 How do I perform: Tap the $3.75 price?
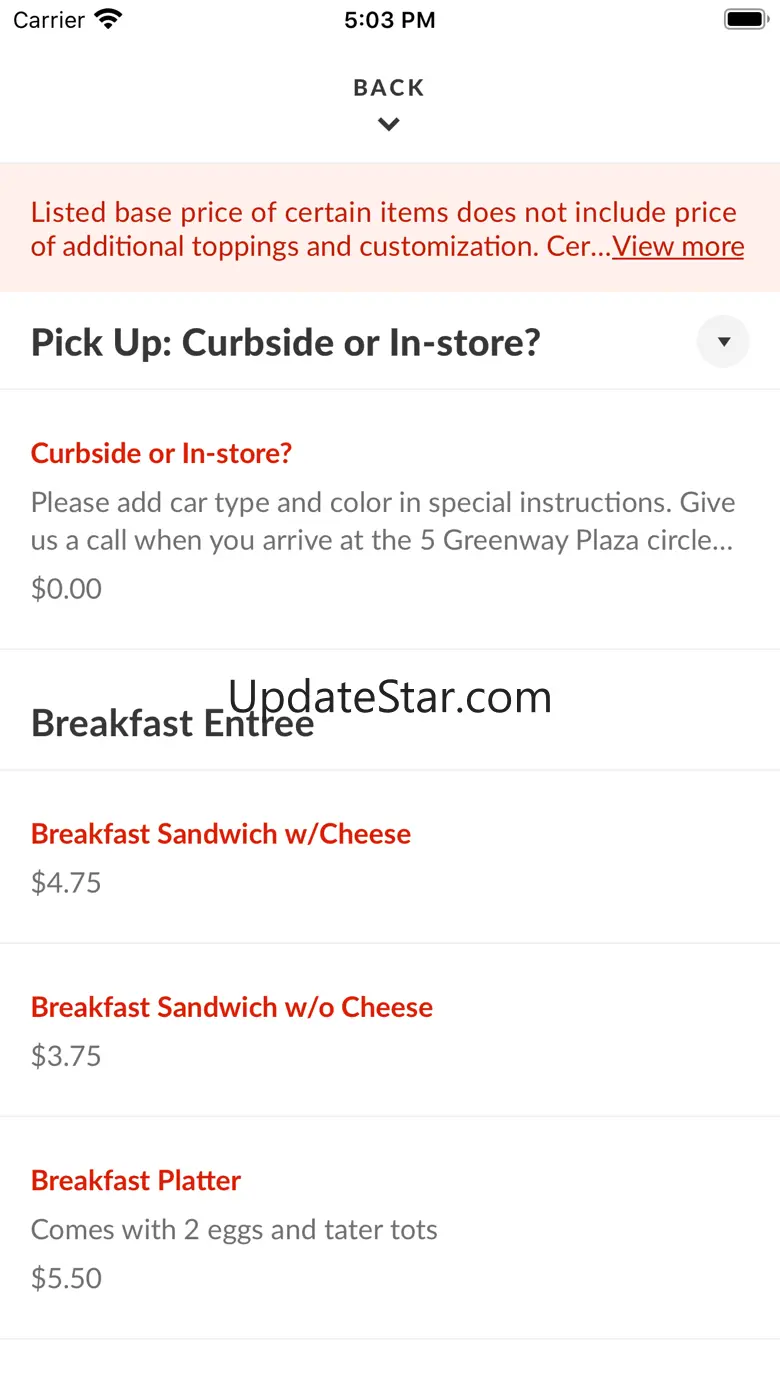click(x=66, y=1055)
